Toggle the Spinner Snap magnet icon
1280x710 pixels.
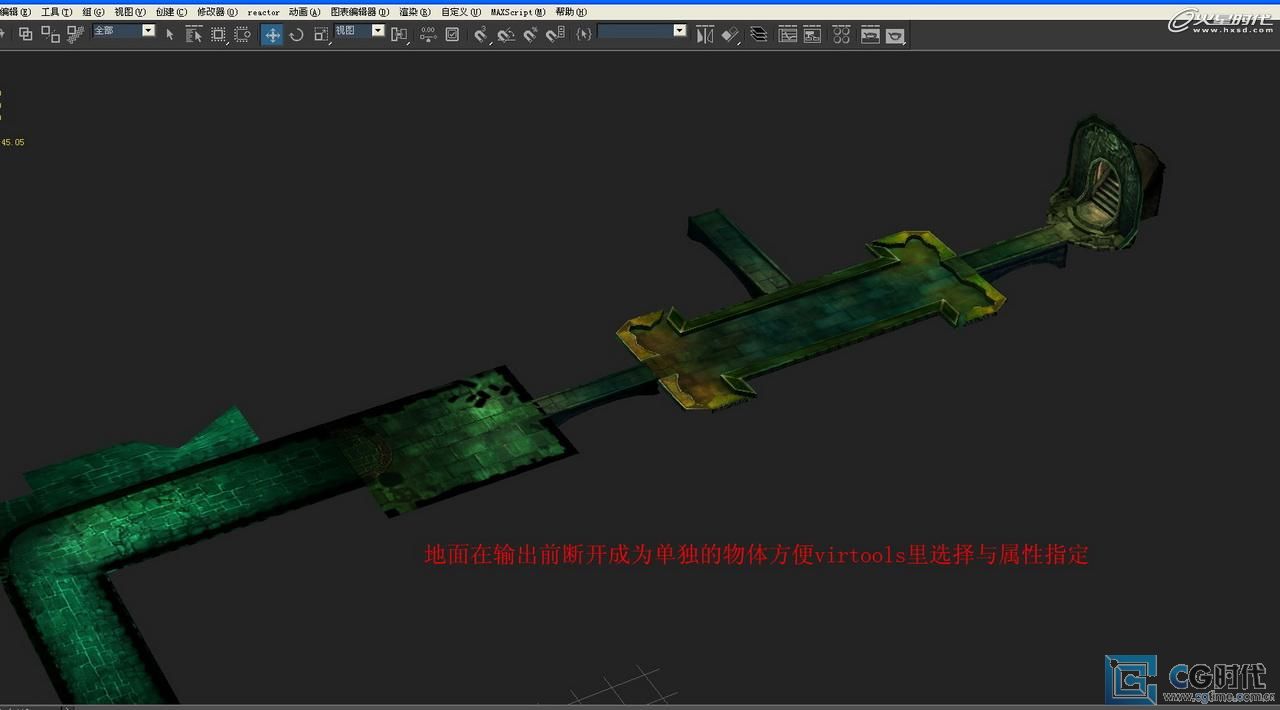555,34
